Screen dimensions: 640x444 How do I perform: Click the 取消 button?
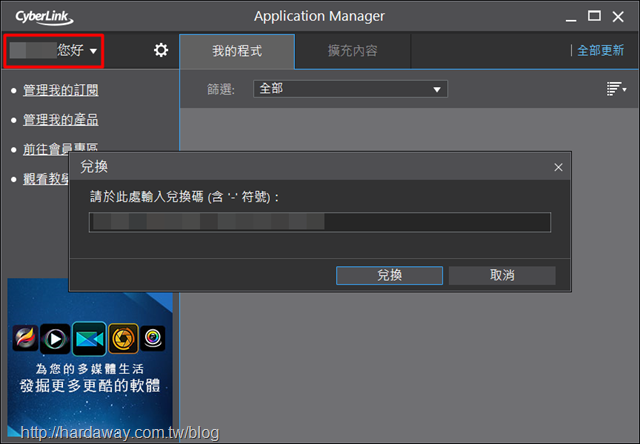502,275
